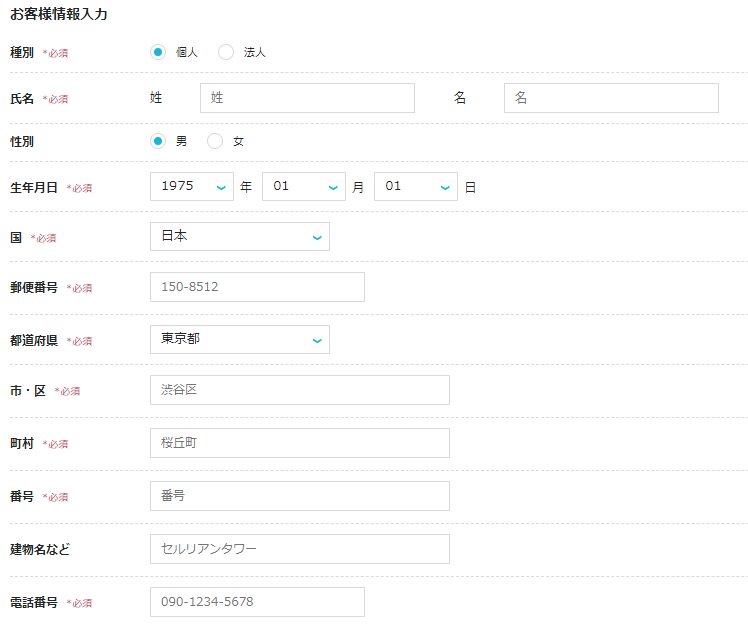Focus the 番号 address number field
Screen dimensions: 748x640
point(299,496)
